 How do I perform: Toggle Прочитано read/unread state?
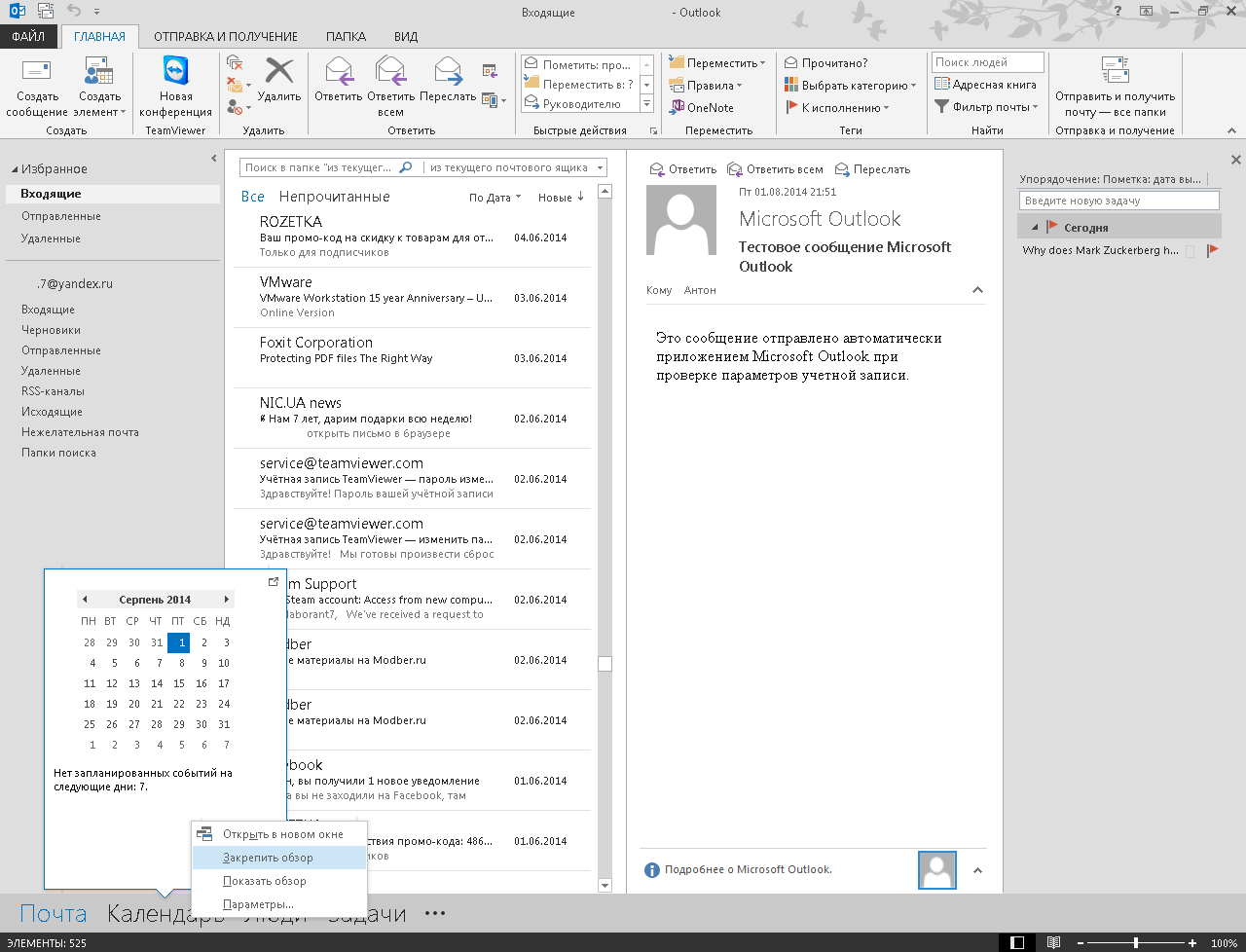click(825, 63)
